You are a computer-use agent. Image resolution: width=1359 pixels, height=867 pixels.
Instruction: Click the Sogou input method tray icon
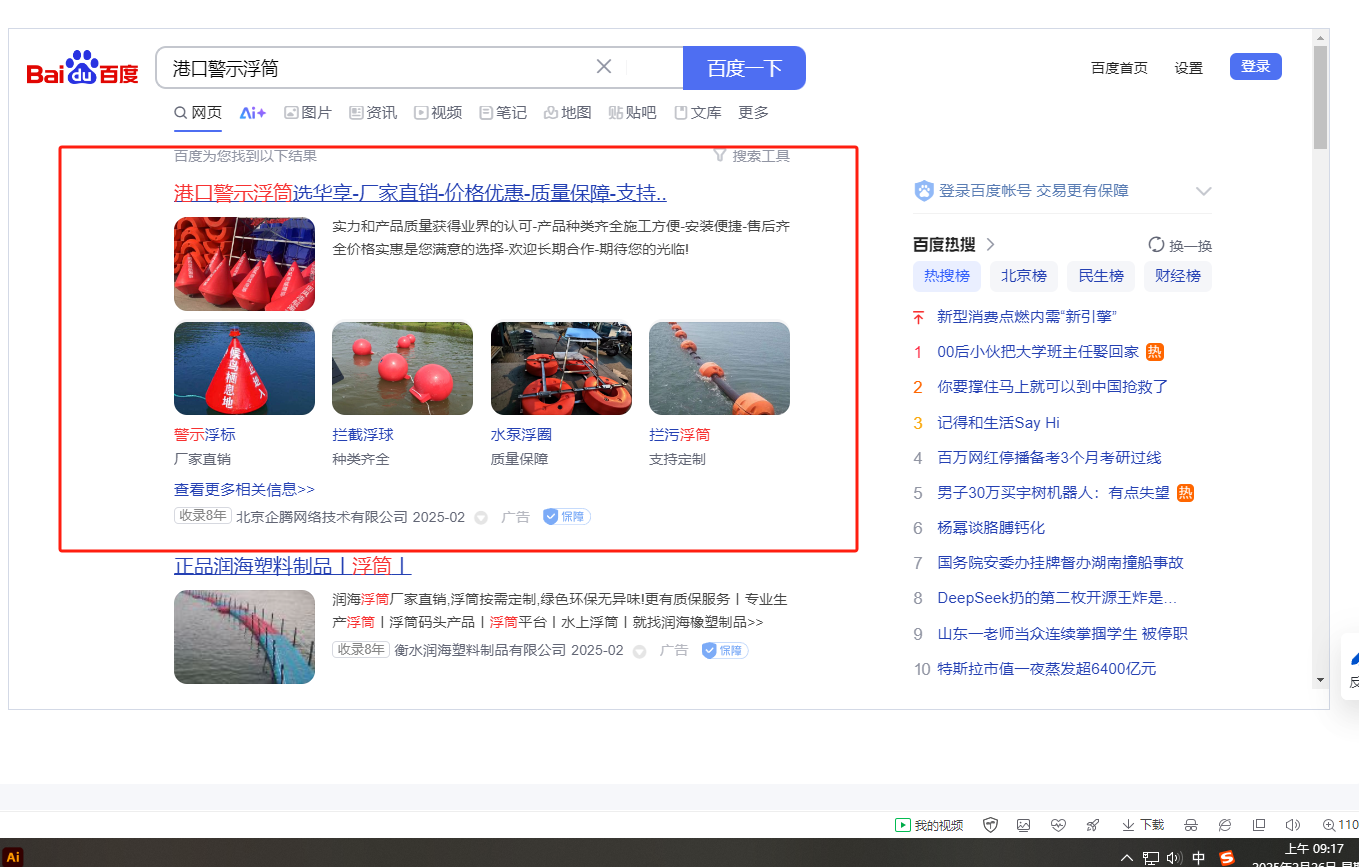(1227, 858)
